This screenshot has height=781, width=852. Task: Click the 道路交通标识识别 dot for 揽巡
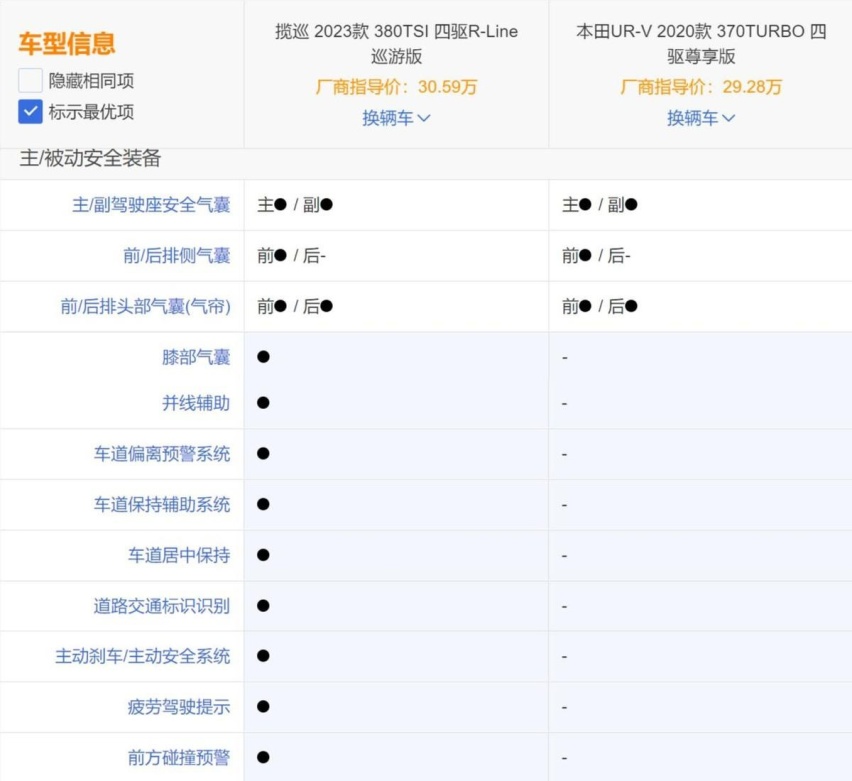point(264,605)
